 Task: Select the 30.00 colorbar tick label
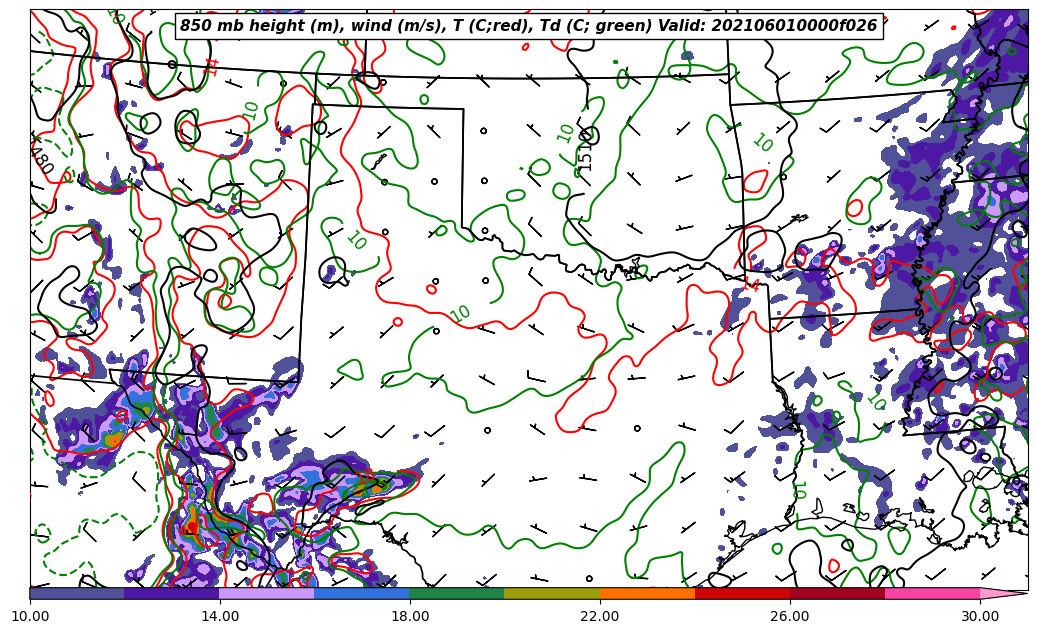click(980, 616)
